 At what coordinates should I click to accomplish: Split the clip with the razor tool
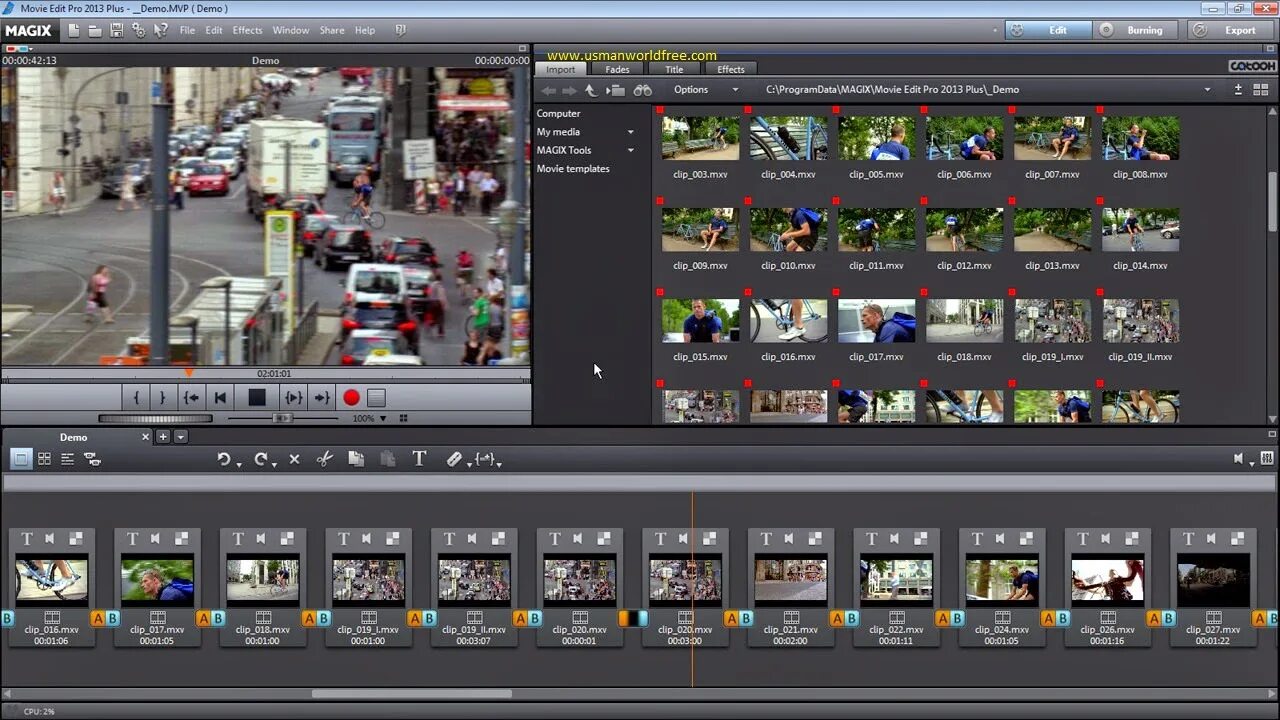[x=453, y=459]
